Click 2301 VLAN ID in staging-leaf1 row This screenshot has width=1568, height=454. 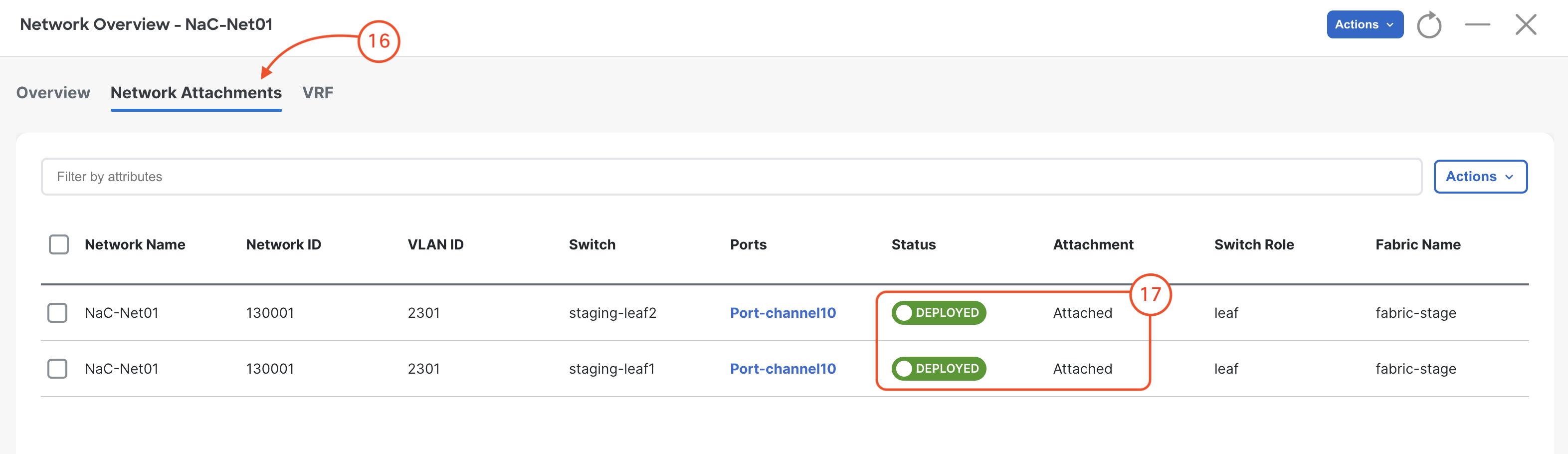pos(423,369)
